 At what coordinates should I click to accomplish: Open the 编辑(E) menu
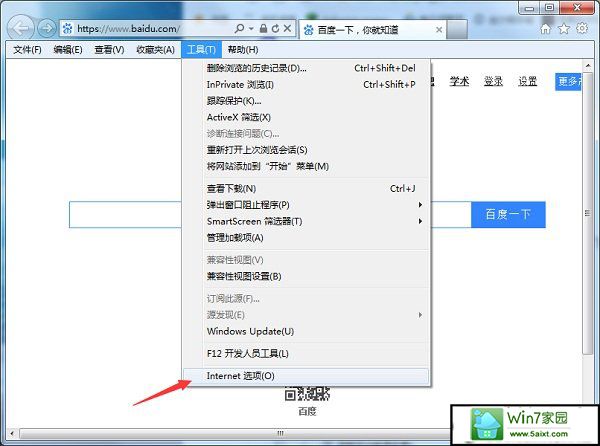(68, 50)
